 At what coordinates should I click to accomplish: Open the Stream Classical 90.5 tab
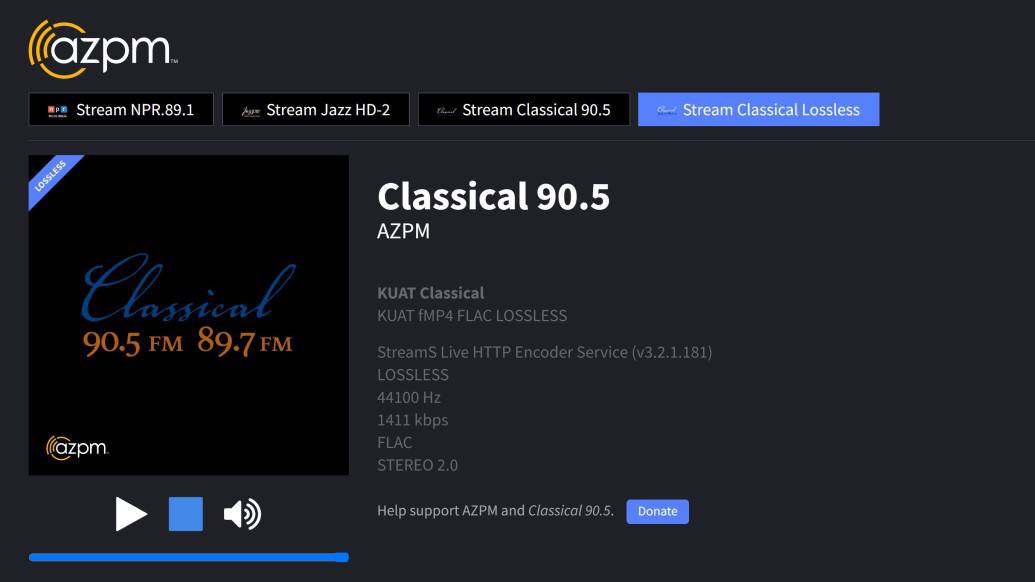pos(524,110)
